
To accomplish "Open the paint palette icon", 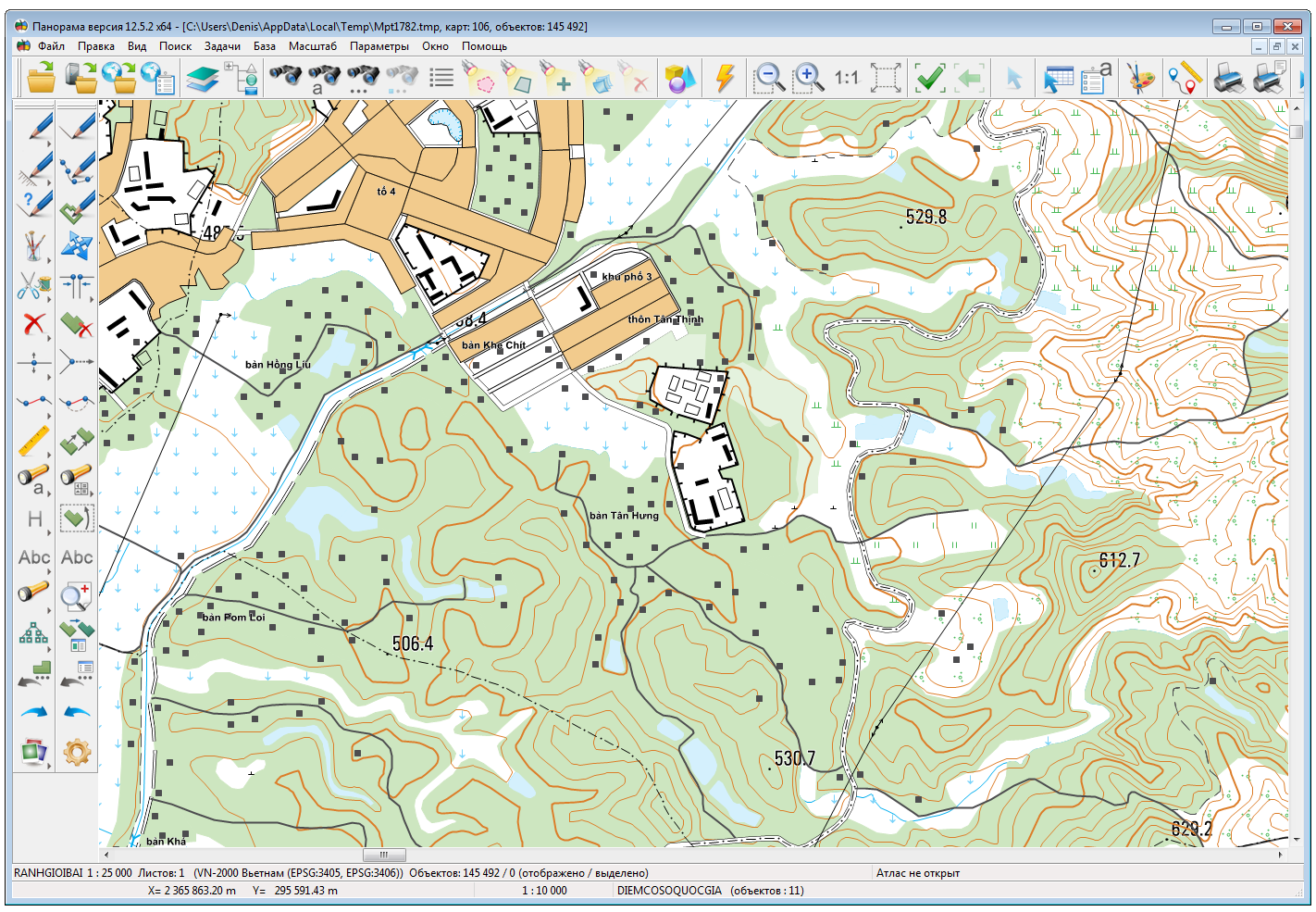I will (1140, 78).
